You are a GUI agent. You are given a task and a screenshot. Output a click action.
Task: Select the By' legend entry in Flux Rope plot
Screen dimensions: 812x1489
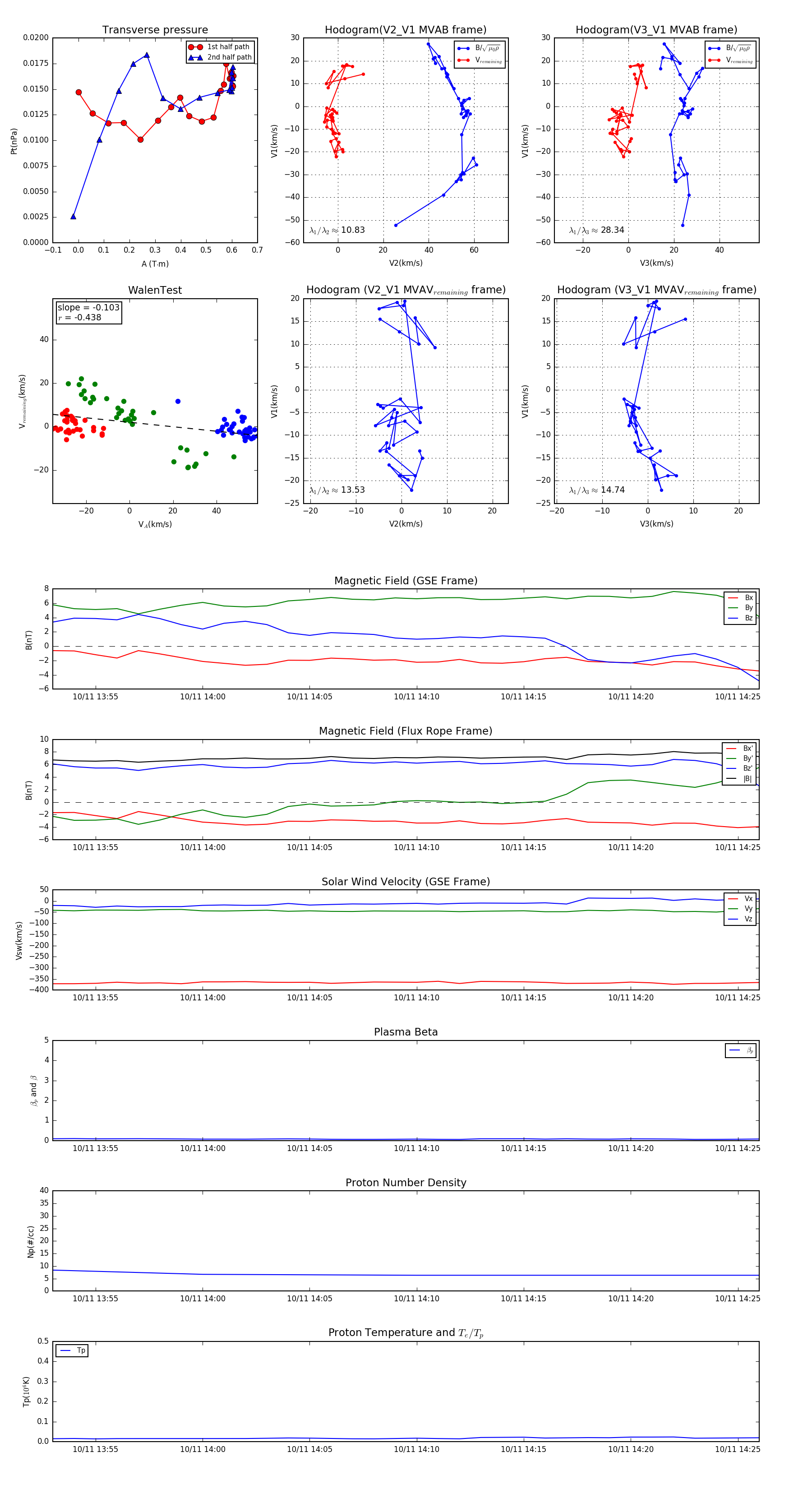(739, 758)
